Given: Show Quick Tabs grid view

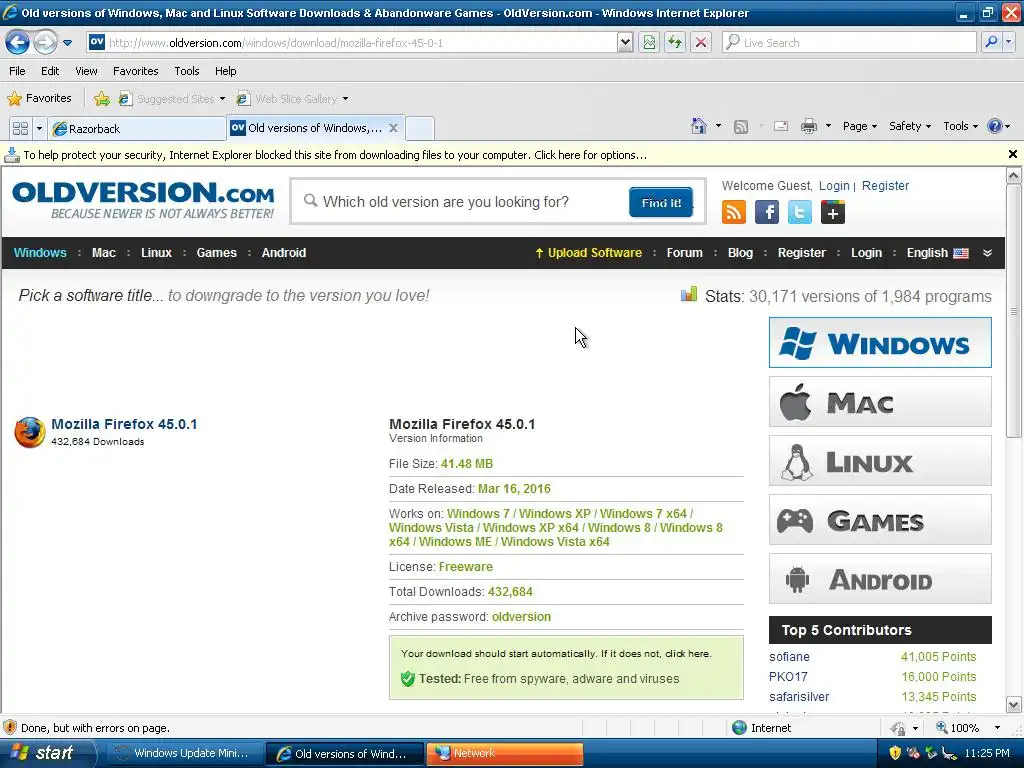Looking at the screenshot, I should pyautogui.click(x=21, y=129).
